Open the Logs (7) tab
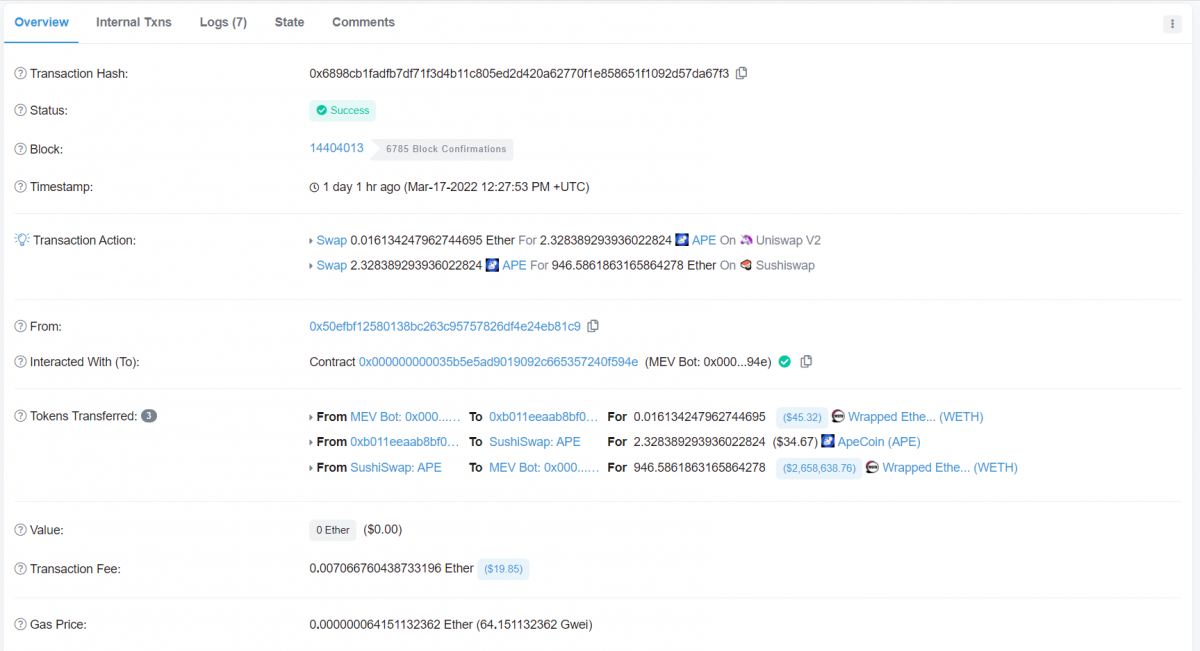 point(223,22)
